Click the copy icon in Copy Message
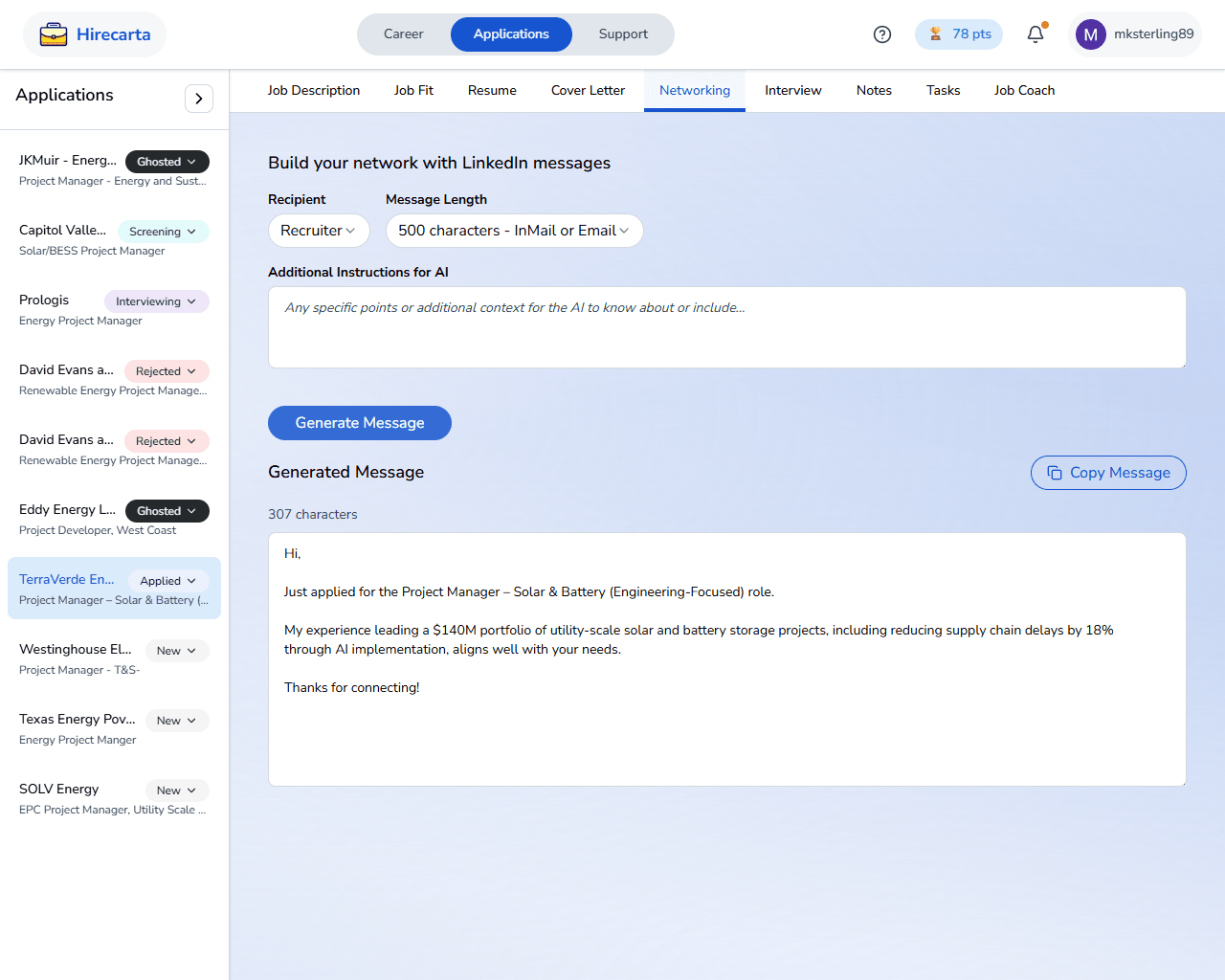The image size is (1225, 980). (1055, 473)
